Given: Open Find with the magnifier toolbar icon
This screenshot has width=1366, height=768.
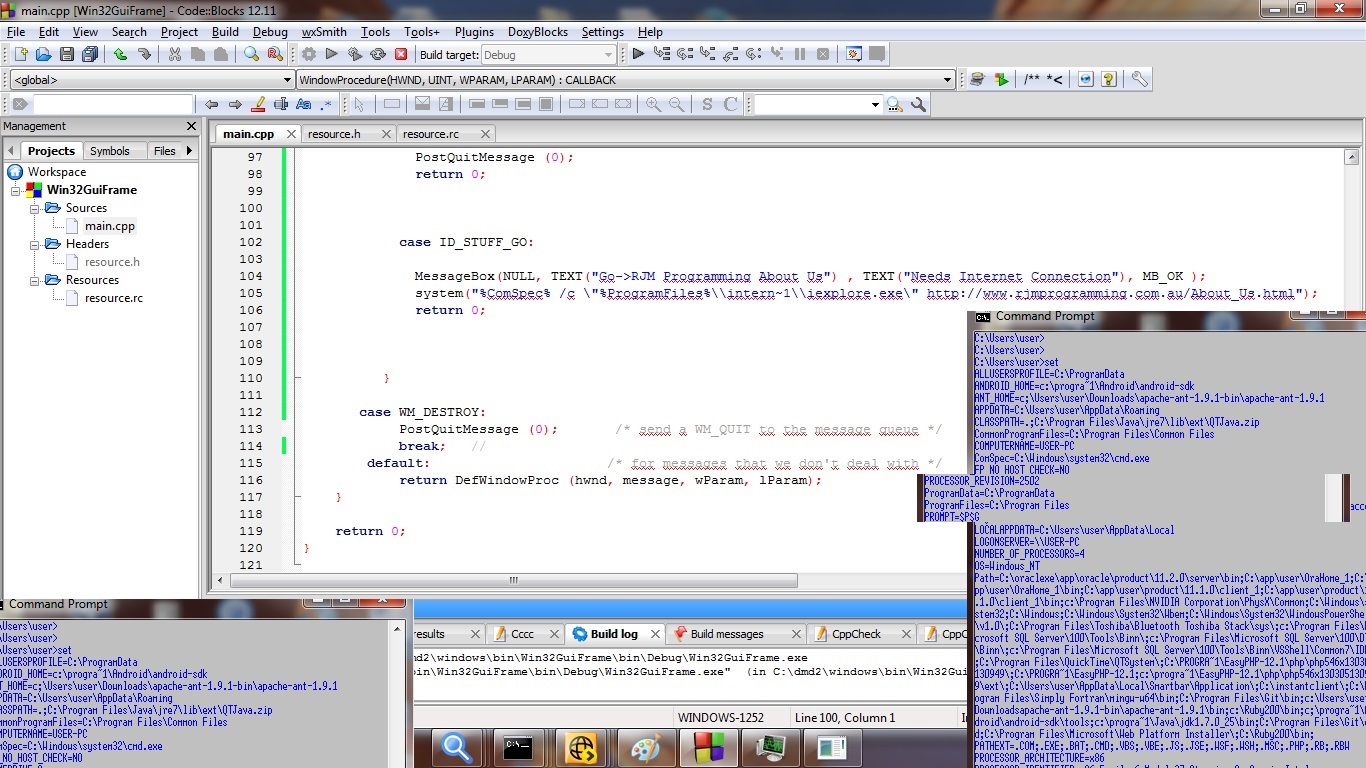Looking at the screenshot, I should 252,54.
